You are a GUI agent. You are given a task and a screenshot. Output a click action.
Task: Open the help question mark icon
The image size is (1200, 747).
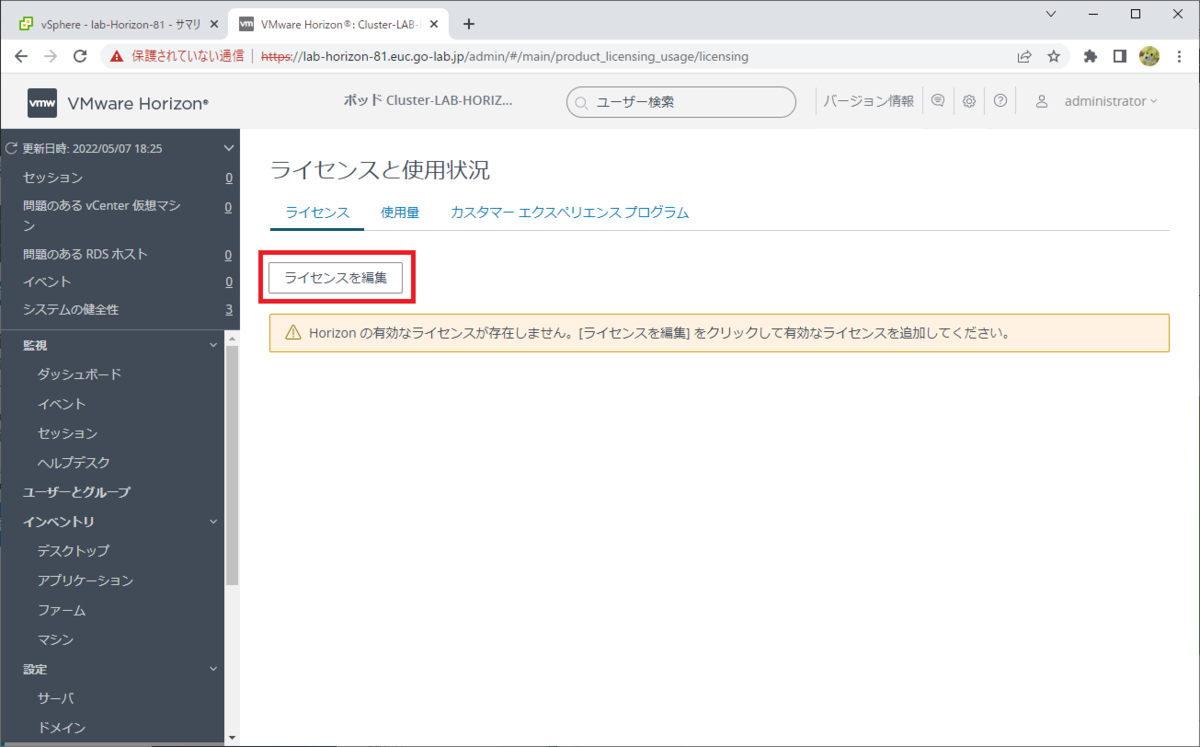point(1000,101)
